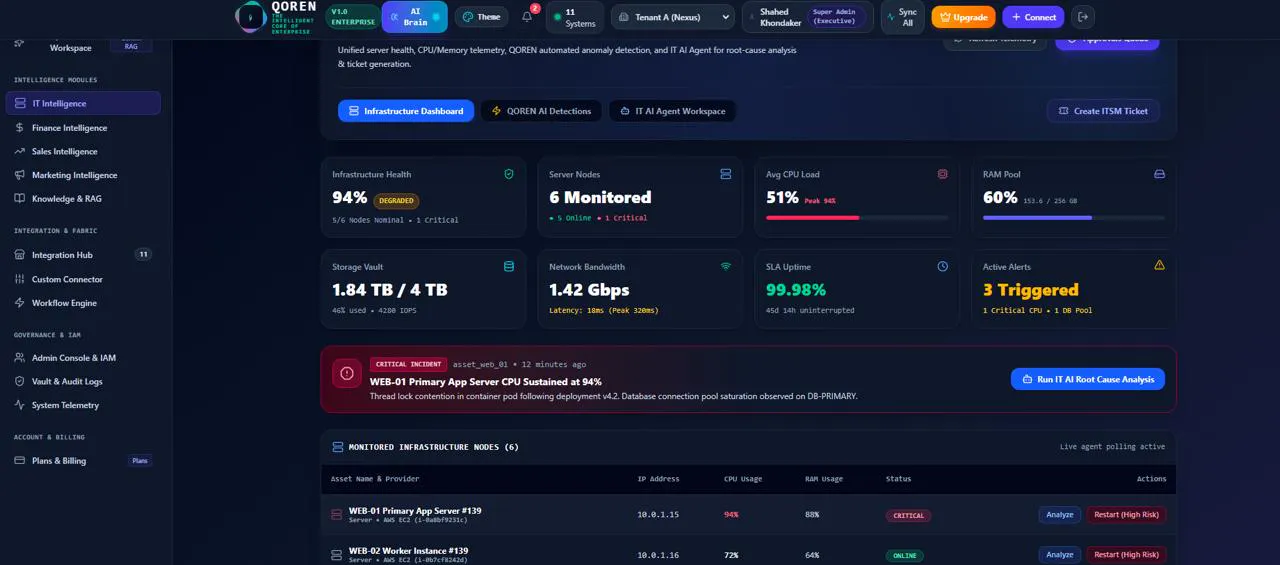The height and width of the screenshot is (565, 1280).
Task: Click the V1.0 Enterprise version badge
Action: coord(352,17)
